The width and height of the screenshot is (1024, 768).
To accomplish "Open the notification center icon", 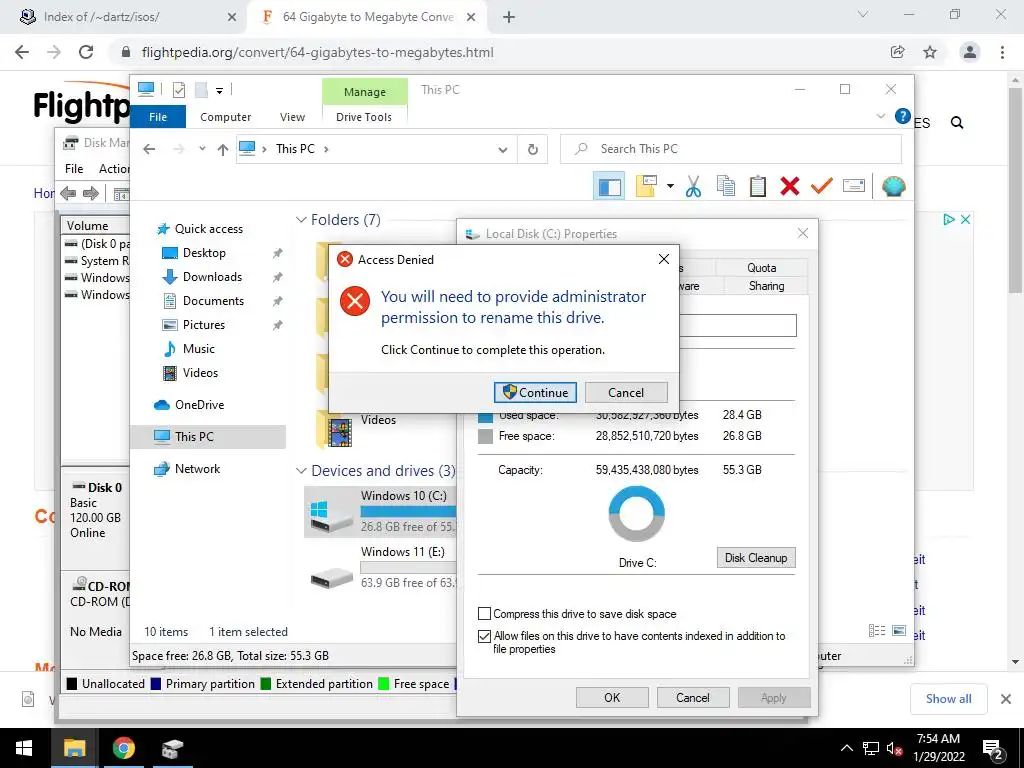I will click(x=993, y=748).
